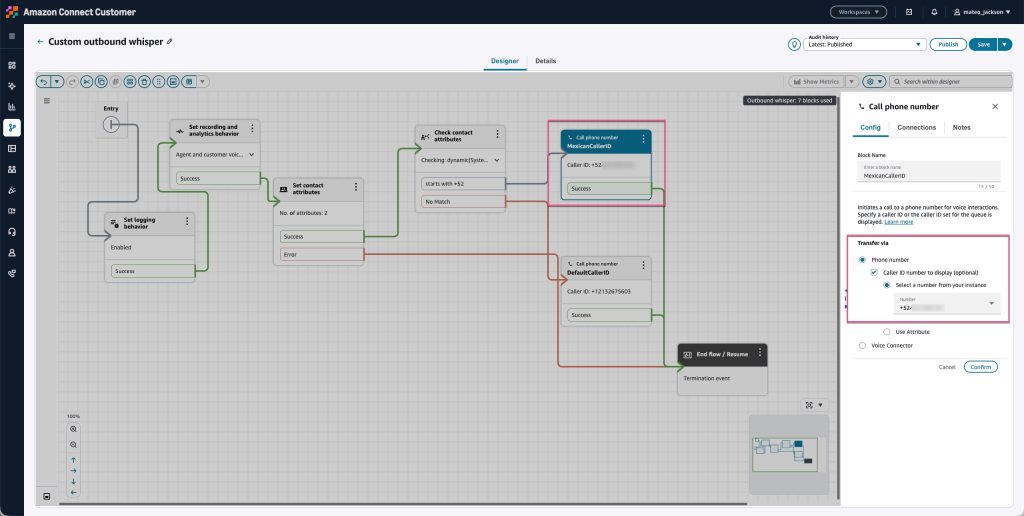Click the pencil icon to rename flow
The image size is (1024, 516).
coord(170,41)
